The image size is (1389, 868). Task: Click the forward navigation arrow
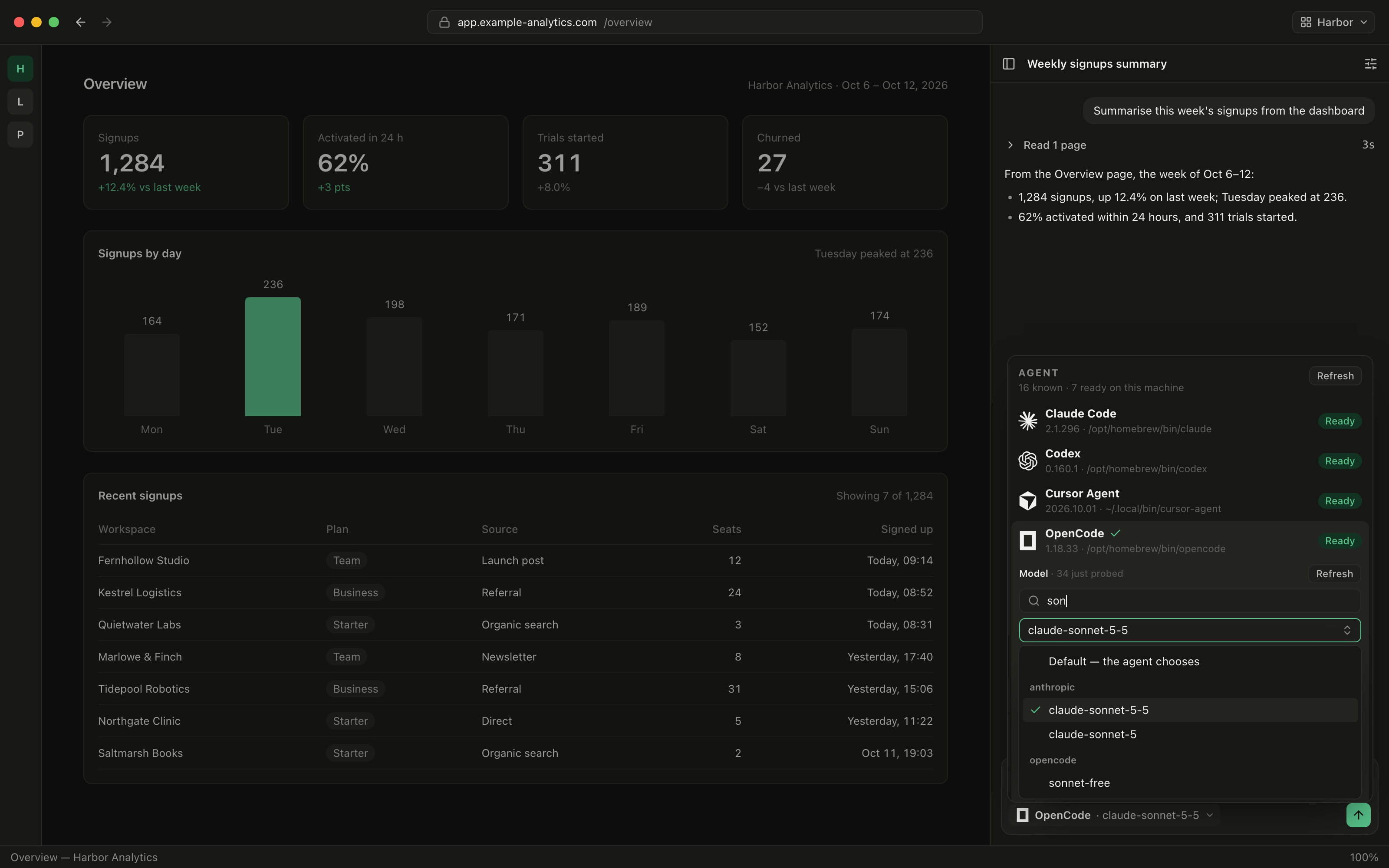coord(107,23)
